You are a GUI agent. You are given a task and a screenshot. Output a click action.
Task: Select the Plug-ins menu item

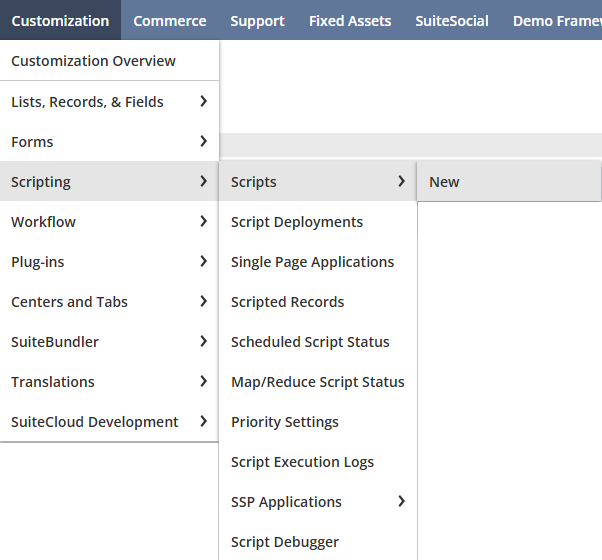109,262
